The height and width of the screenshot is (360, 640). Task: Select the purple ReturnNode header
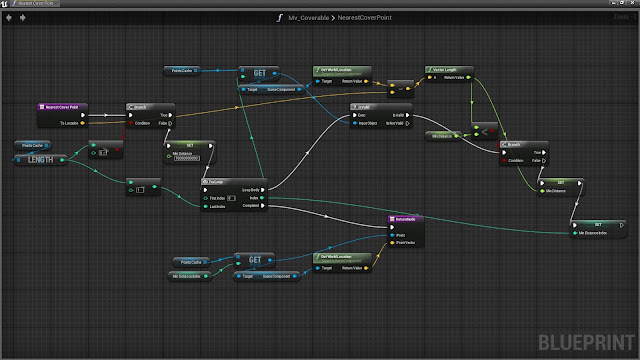[x=406, y=219]
